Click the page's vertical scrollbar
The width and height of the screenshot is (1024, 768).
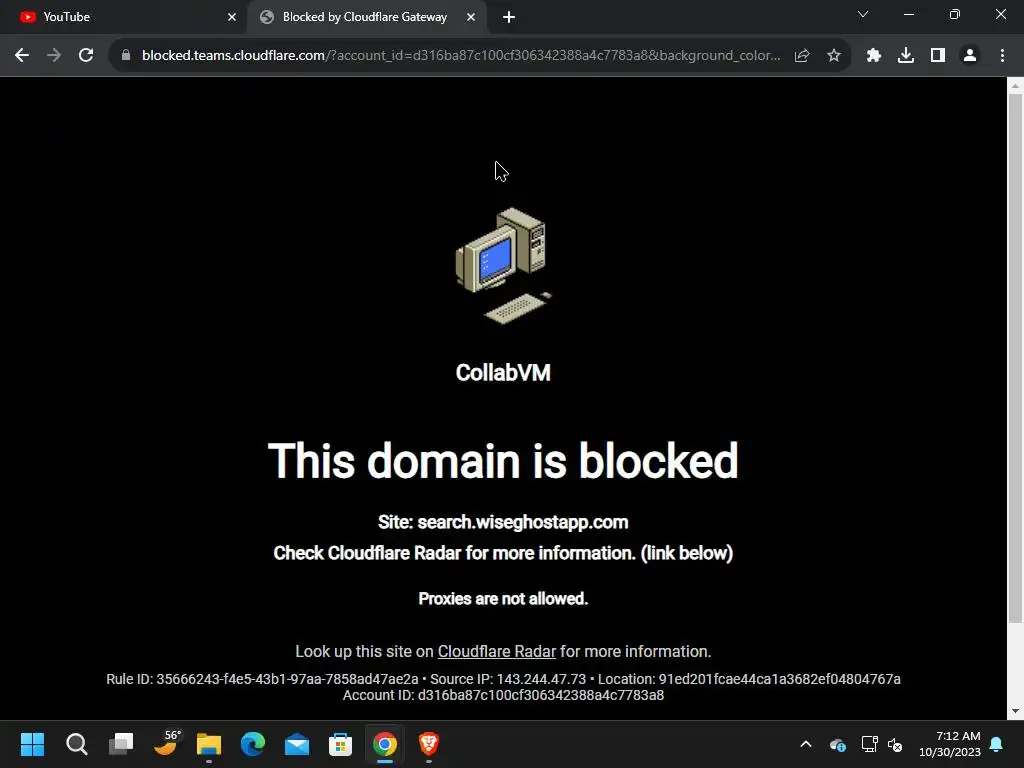pos(1015,358)
